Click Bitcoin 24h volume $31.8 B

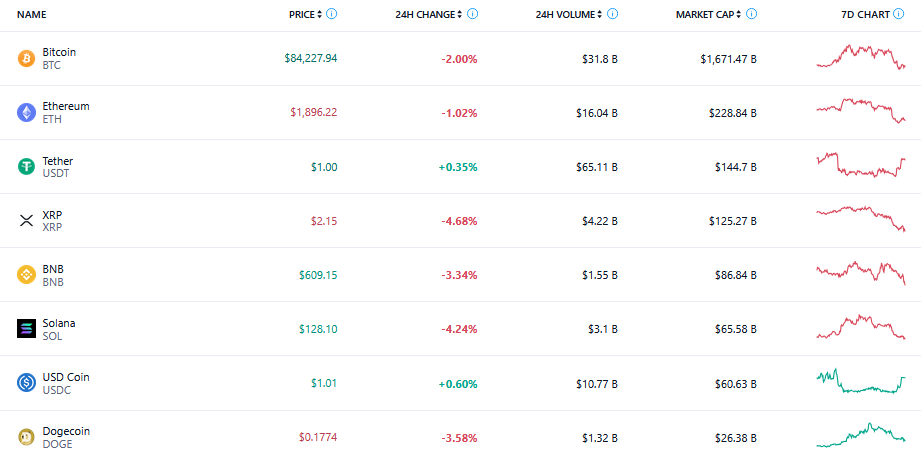tap(599, 59)
